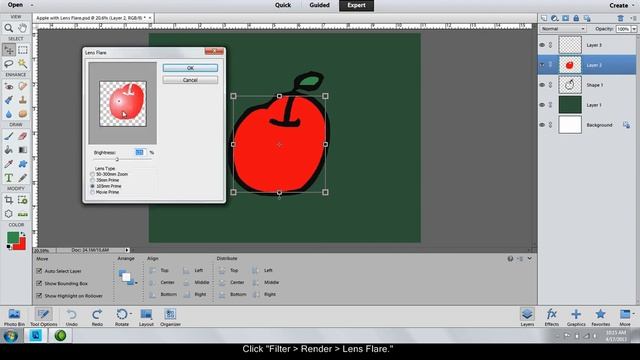Select the Clone Stamp tool
Screen dimensions: 640x360
pyautogui.click(x=23, y=100)
